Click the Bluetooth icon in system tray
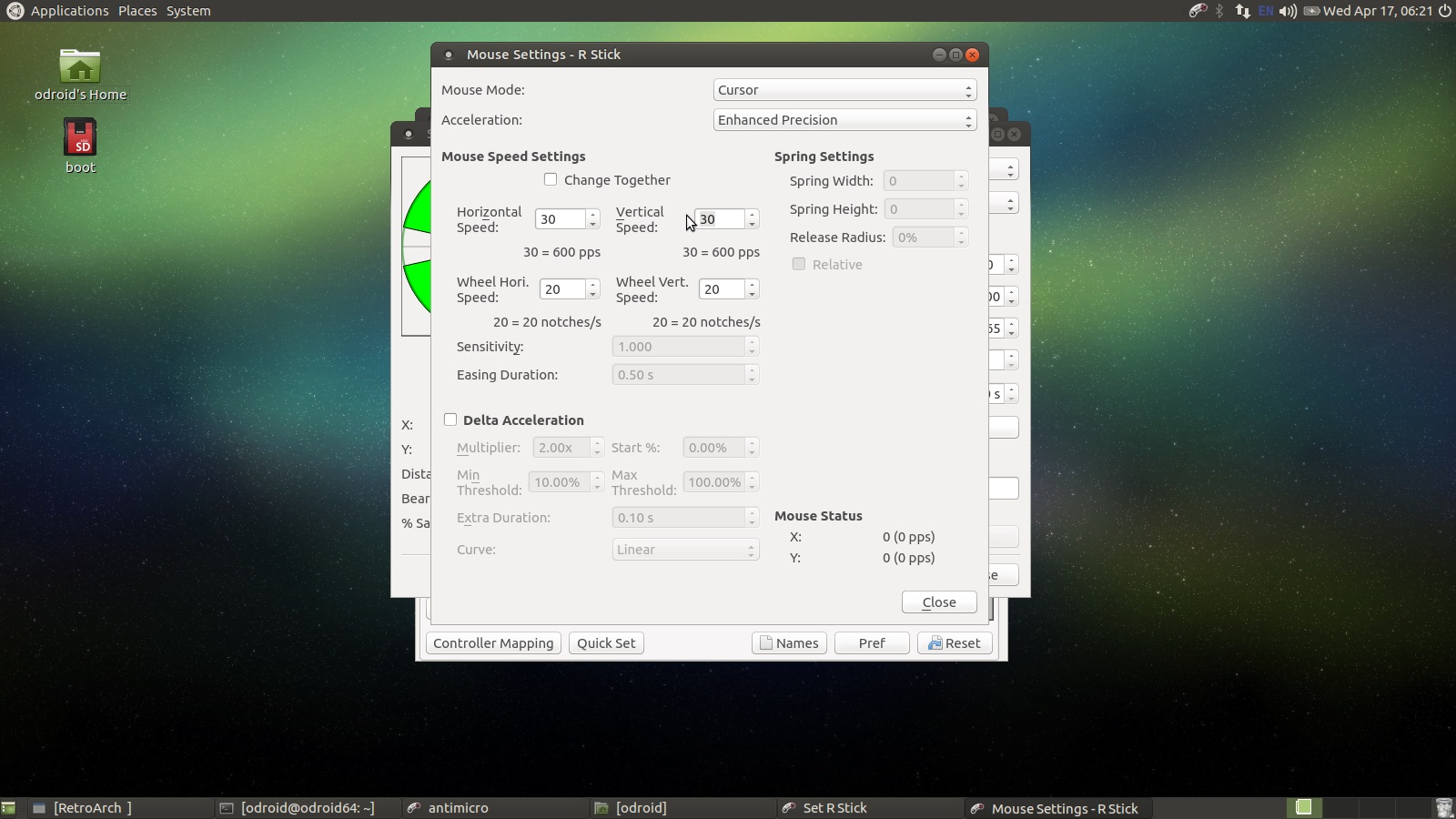Screen dimensions: 1456x819 click(1219, 11)
